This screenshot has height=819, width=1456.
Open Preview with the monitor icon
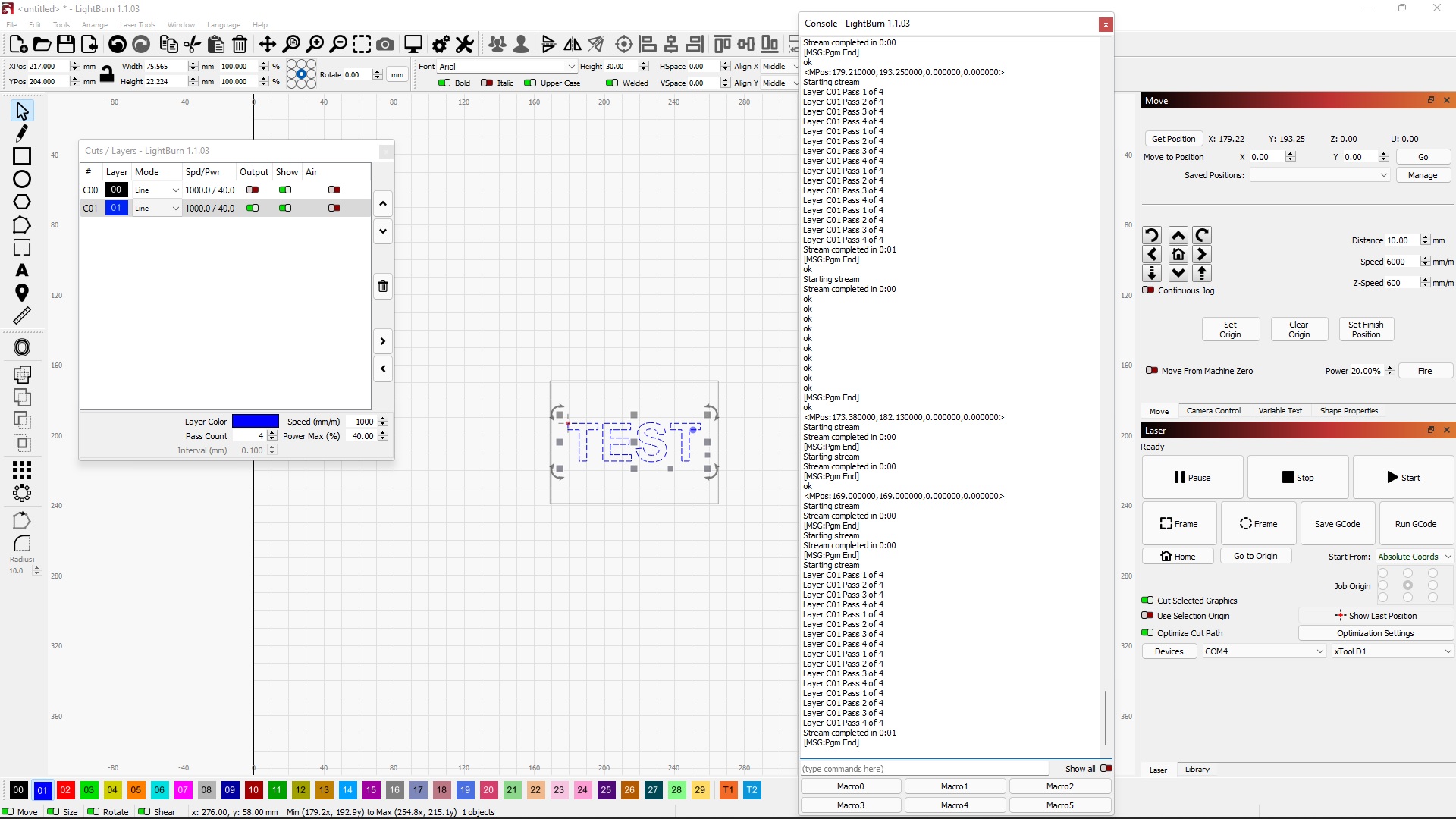(413, 44)
